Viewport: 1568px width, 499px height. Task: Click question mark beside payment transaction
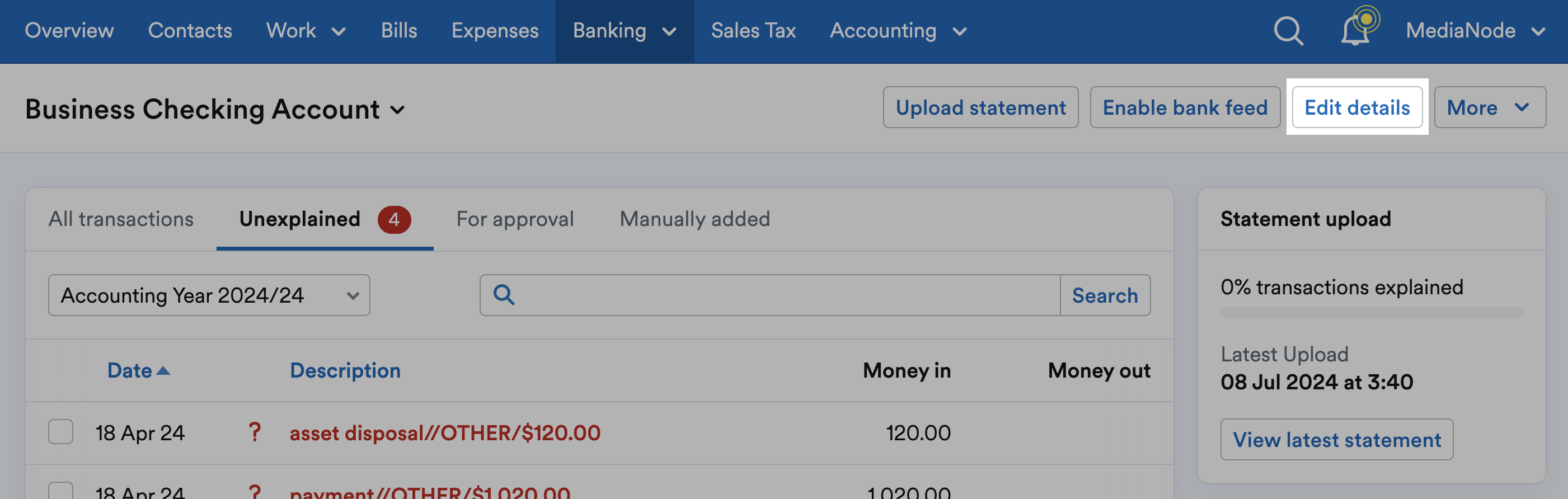tap(255, 491)
